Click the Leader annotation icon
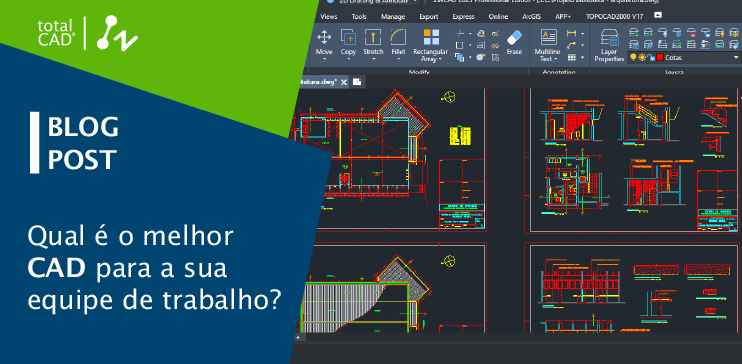The height and width of the screenshot is (364, 742). coord(571,45)
